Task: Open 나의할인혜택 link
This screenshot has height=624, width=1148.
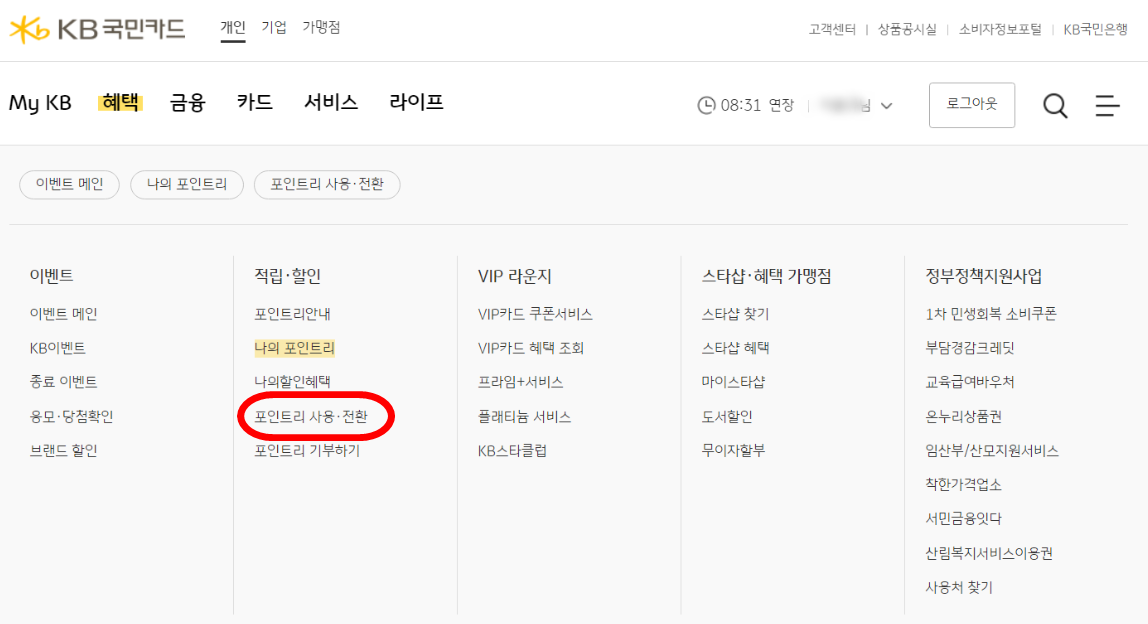Action: tap(292, 382)
